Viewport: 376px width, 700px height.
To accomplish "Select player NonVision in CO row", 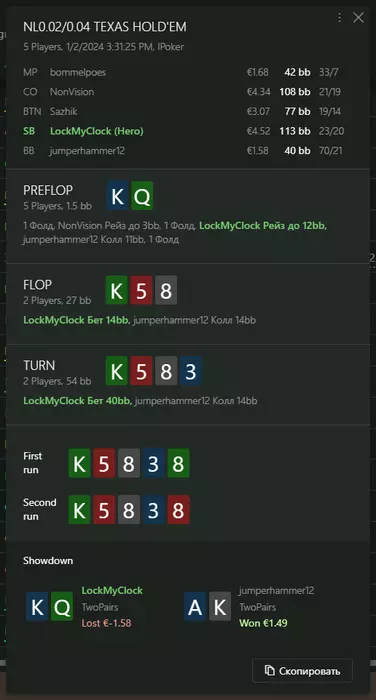I will [x=72, y=92].
